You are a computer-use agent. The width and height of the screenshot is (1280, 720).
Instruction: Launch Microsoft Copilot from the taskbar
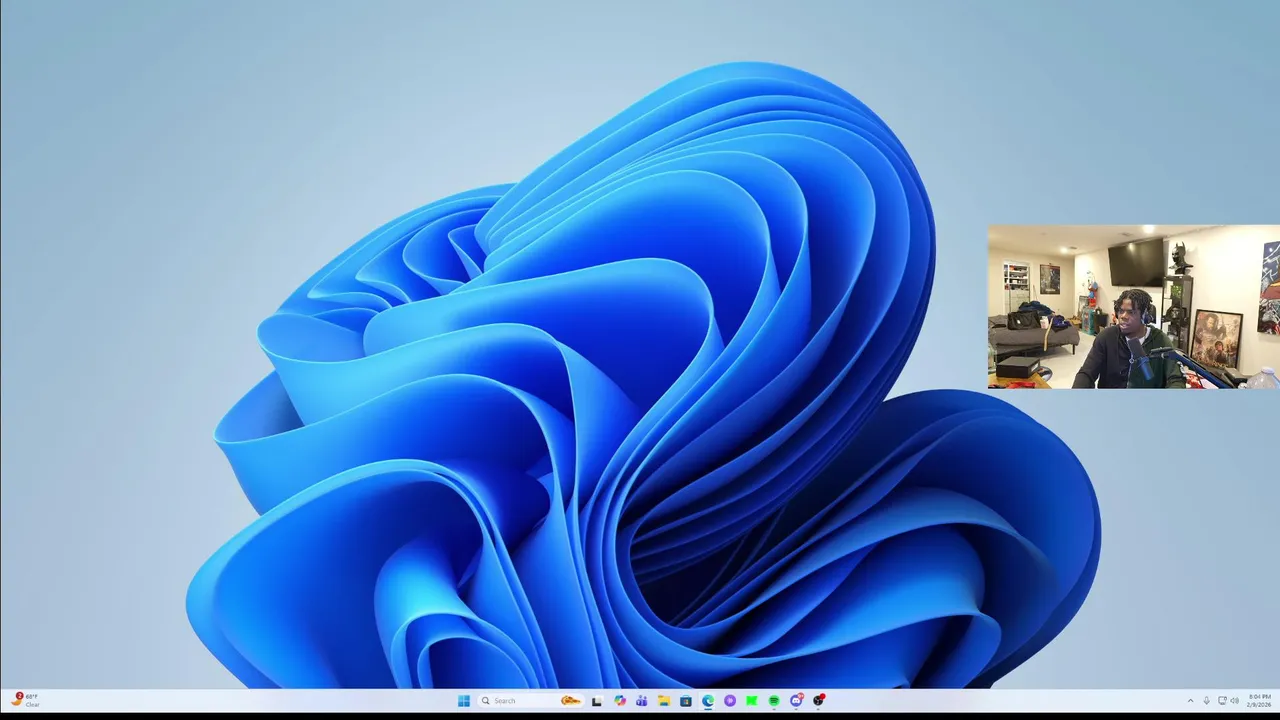tap(620, 701)
